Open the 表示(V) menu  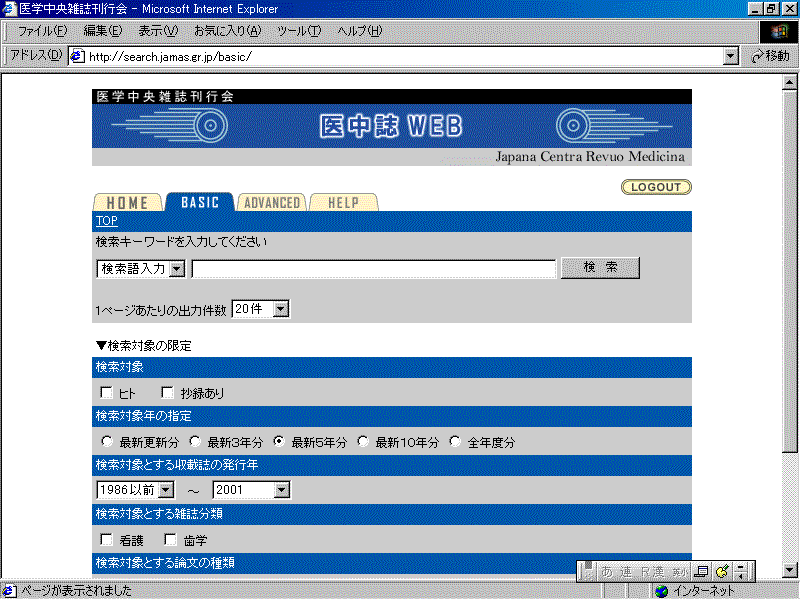coord(158,31)
